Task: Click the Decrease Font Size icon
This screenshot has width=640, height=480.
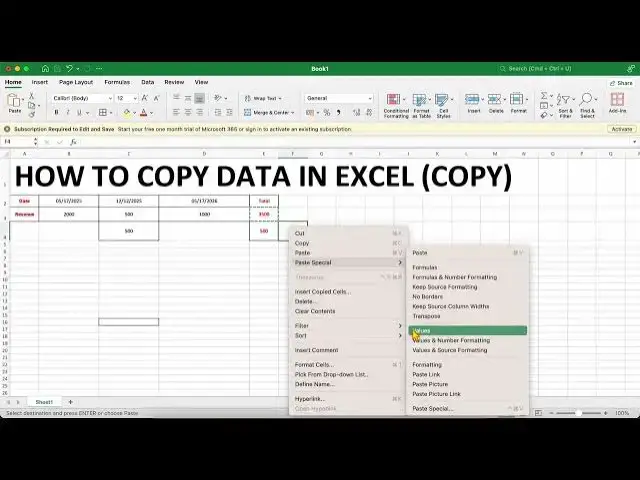Action: [156, 98]
